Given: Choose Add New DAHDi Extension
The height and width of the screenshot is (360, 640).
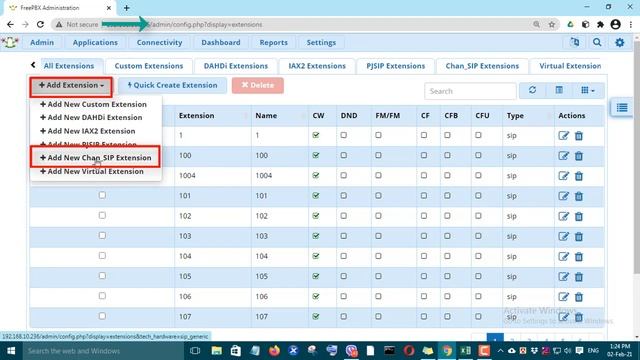Looking at the screenshot, I should [91, 118].
